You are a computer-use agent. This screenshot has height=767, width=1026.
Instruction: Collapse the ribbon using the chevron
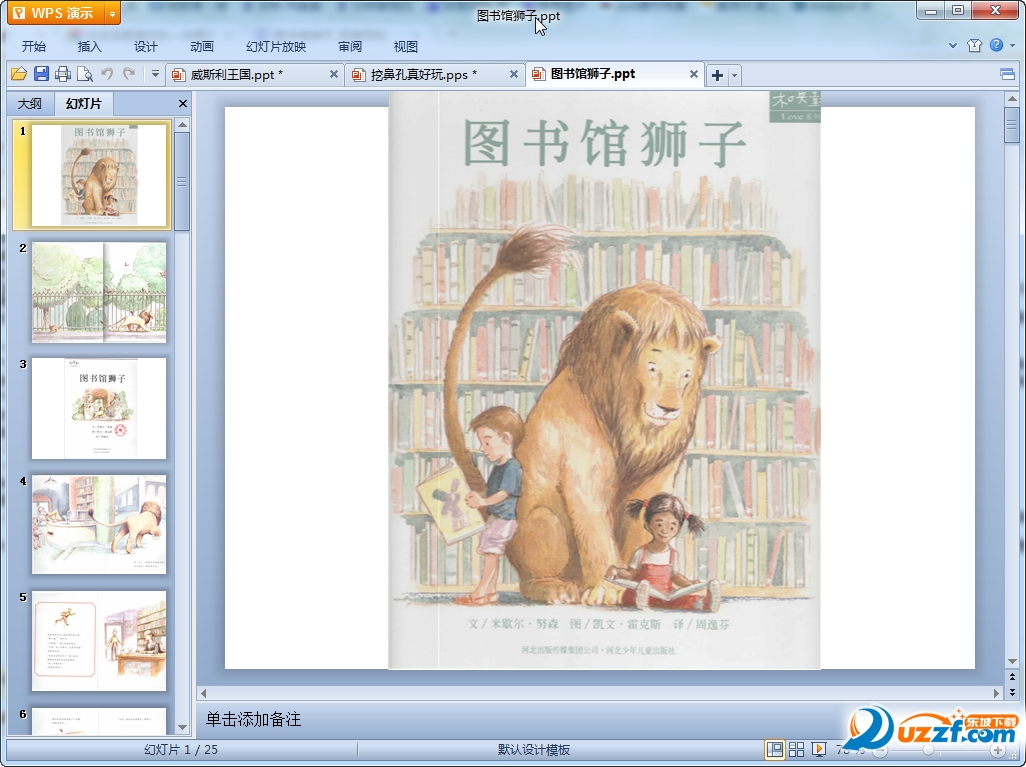pos(953,45)
